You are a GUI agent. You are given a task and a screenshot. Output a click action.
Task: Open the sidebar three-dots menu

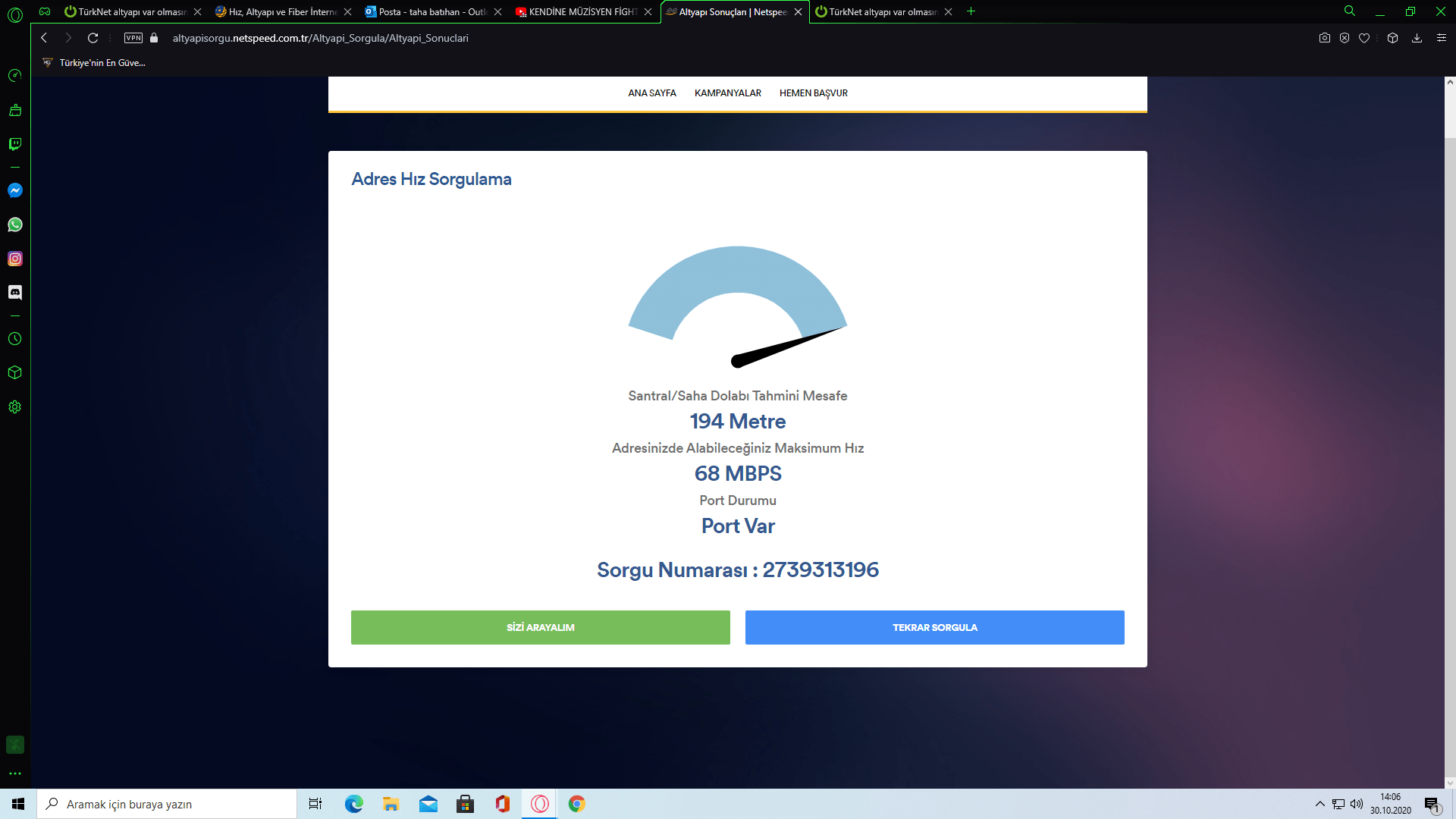pyautogui.click(x=15, y=773)
